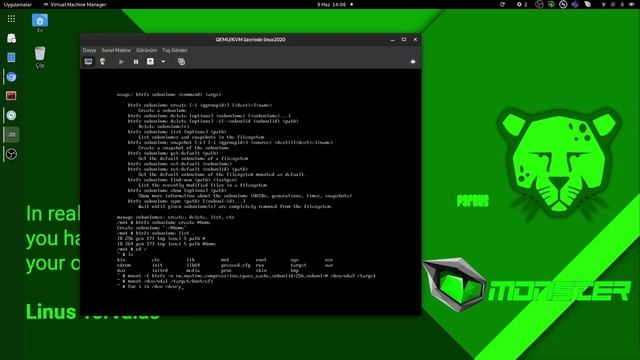Screen dimensions: 640x360
Task: Open the Sanal Makine menu
Action: point(116,50)
